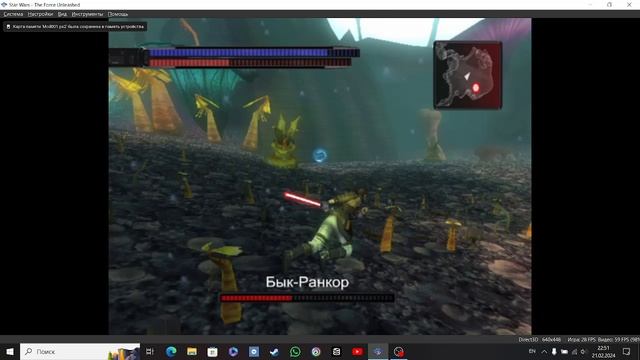Click the EN language indicator in tray
The image size is (640, 360).
(x=532, y=351)
